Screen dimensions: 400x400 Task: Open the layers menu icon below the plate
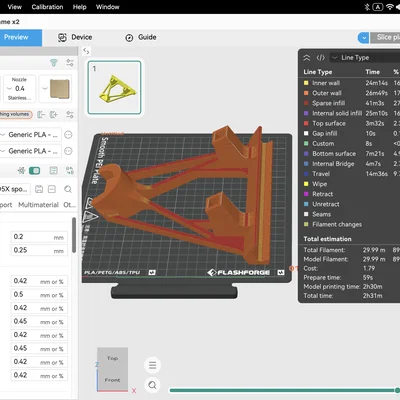pyautogui.click(x=152, y=365)
